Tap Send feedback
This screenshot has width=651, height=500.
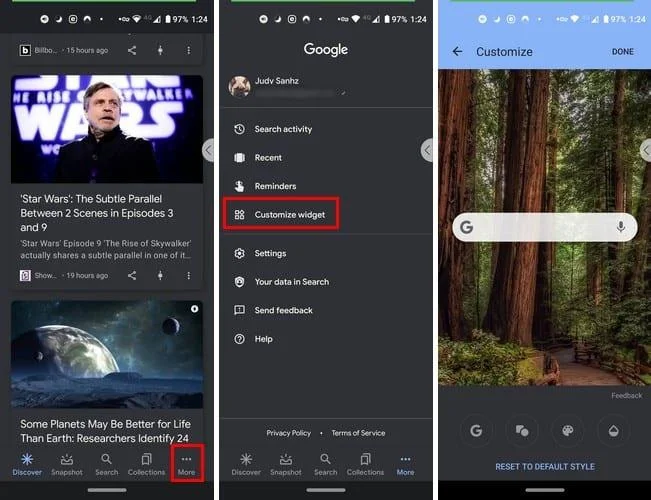click(284, 310)
